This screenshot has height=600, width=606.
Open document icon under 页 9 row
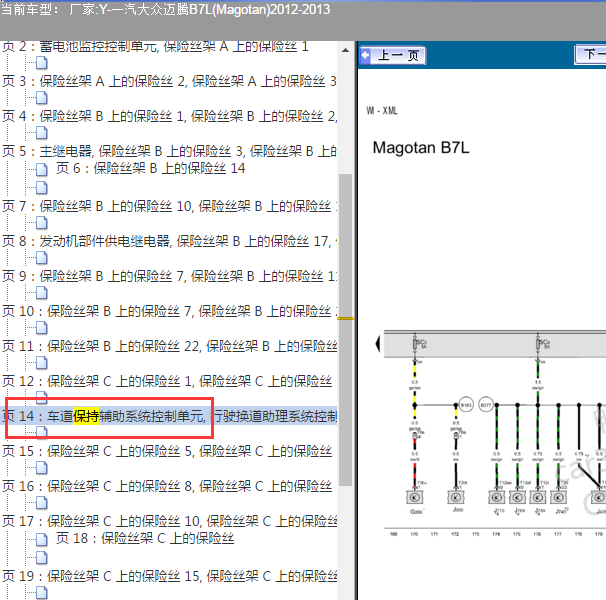click(x=42, y=293)
